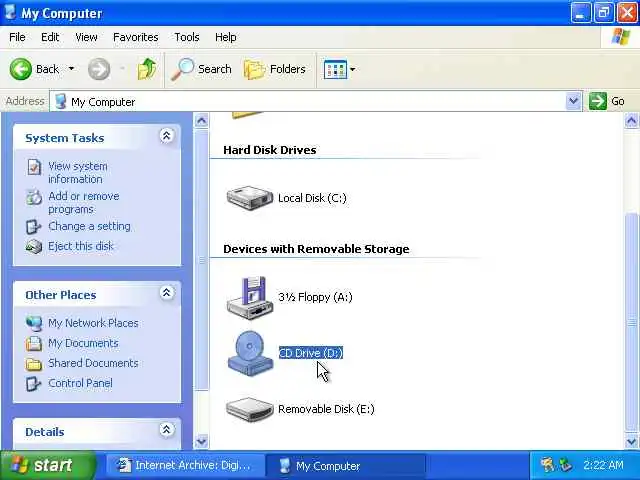Select the 3½ Floppy (A:) drive icon
The width and height of the screenshot is (640, 480).
point(250,298)
